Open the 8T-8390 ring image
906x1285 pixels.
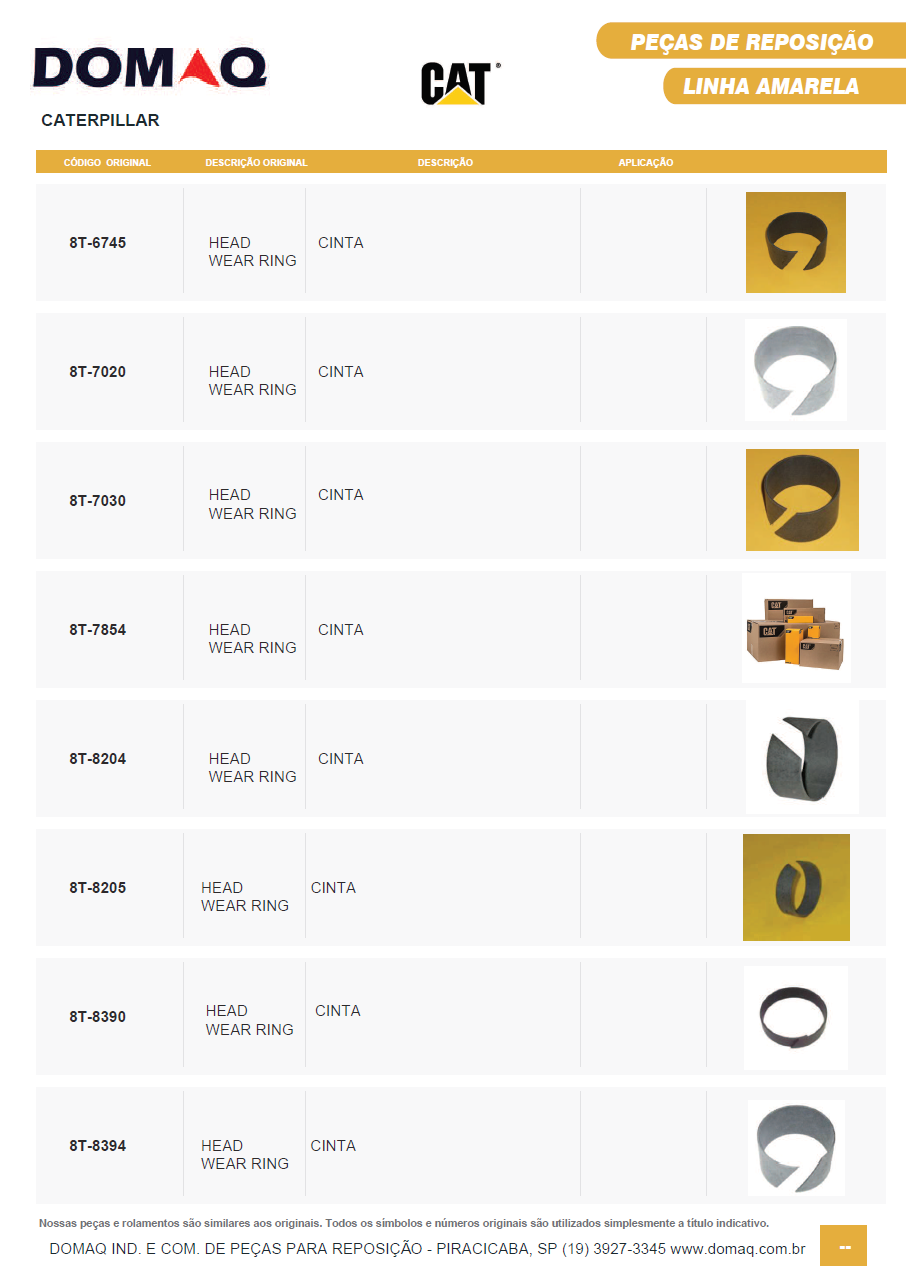click(x=795, y=1017)
